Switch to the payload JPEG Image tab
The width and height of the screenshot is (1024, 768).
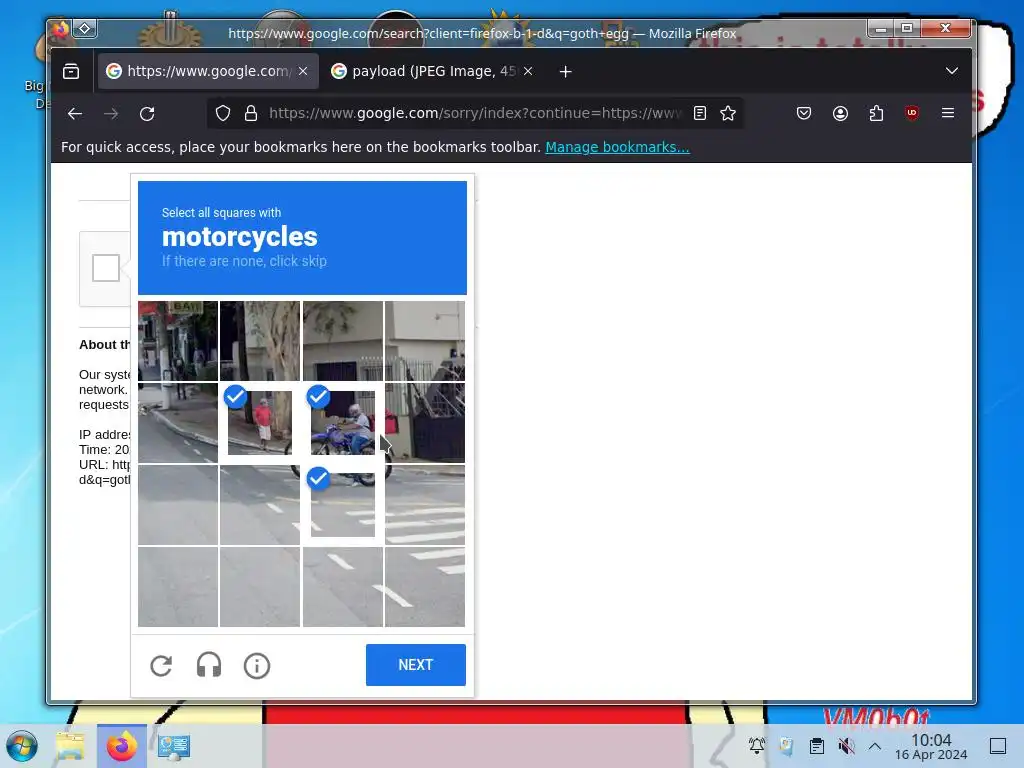click(x=432, y=71)
